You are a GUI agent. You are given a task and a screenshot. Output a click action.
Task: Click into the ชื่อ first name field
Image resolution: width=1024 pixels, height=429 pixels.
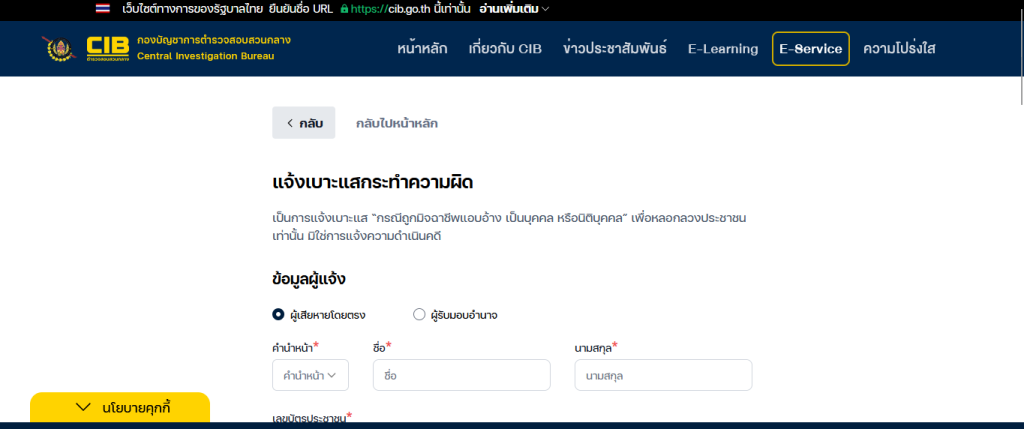[461, 375]
